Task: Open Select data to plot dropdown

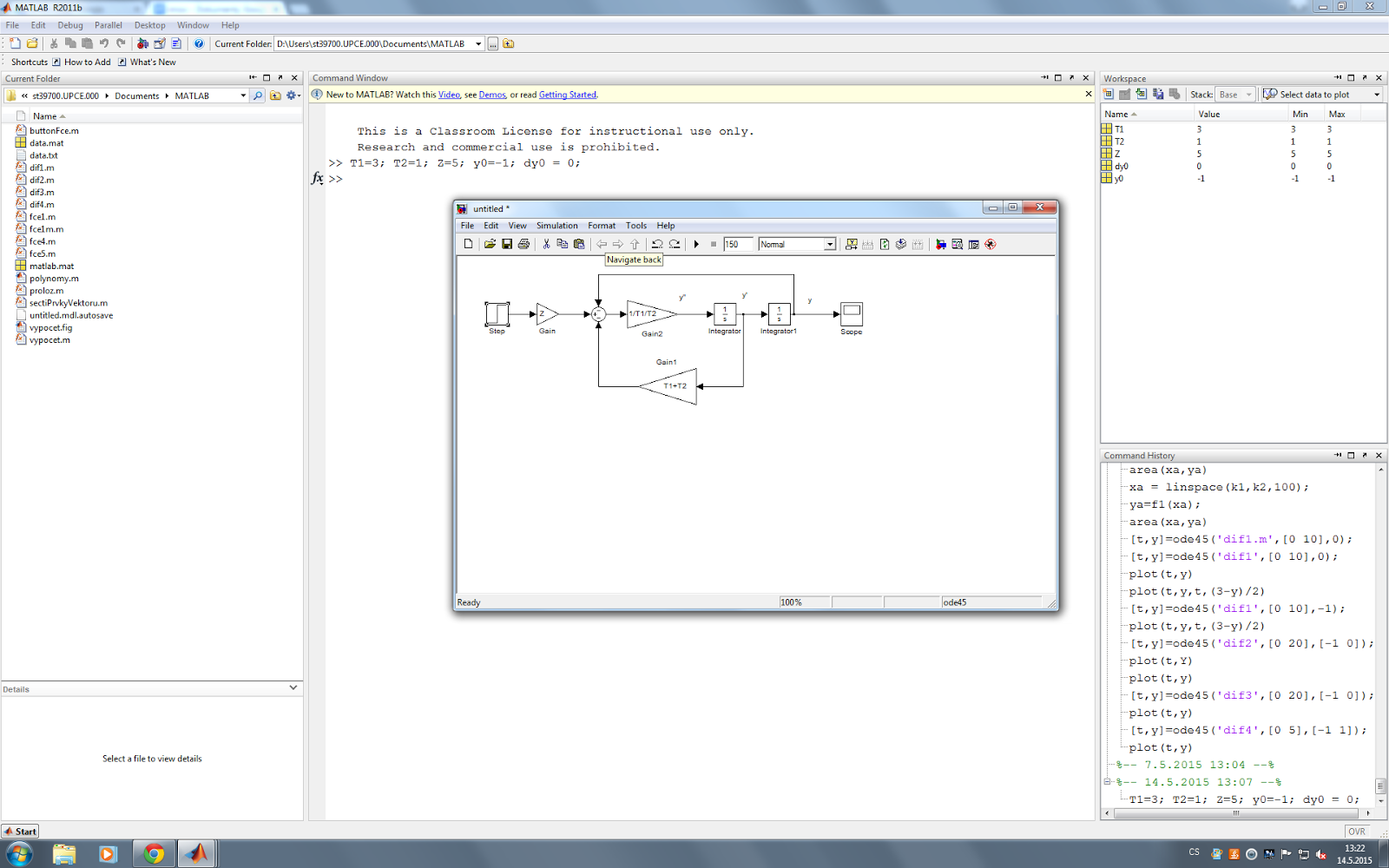Action: coord(1377,95)
